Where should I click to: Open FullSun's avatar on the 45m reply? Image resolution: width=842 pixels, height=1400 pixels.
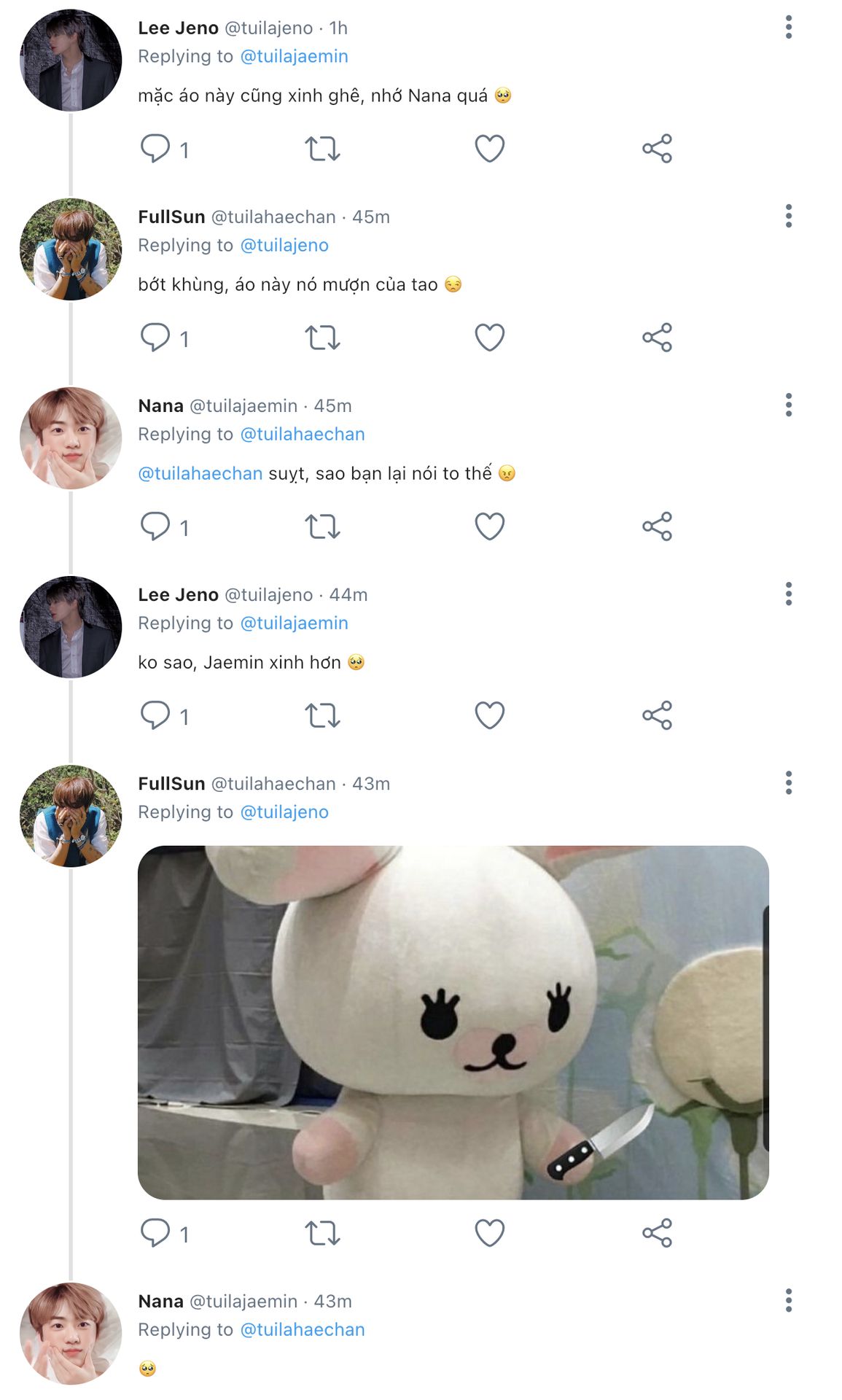(71, 249)
